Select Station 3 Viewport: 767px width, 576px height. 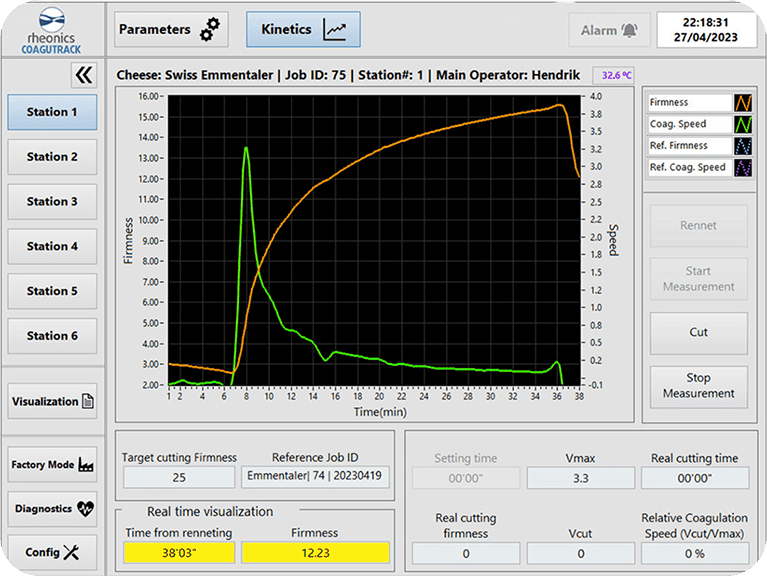(52, 201)
